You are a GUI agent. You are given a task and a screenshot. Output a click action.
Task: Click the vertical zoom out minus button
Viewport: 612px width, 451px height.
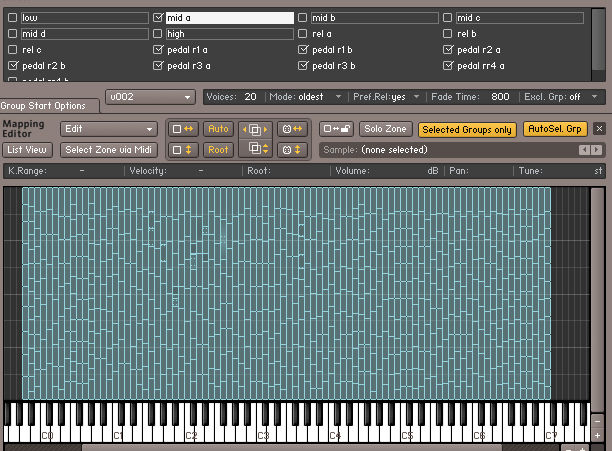(x=598, y=422)
